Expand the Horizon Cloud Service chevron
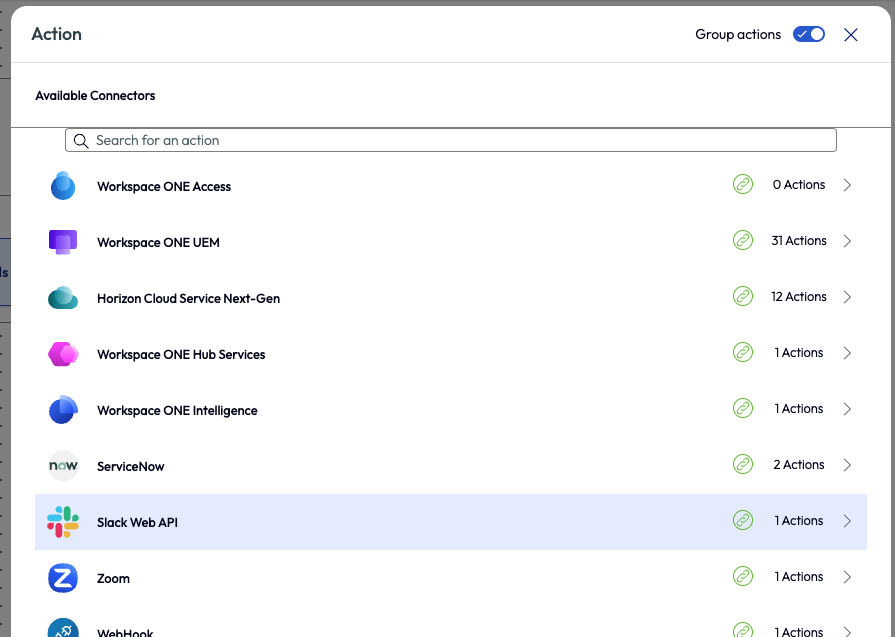 847,297
